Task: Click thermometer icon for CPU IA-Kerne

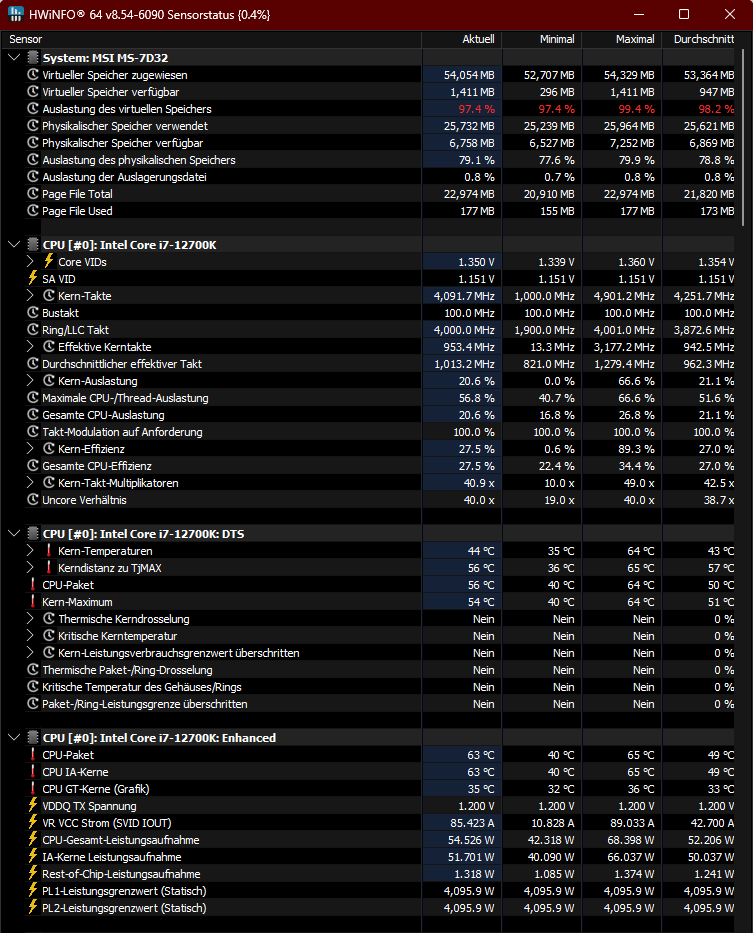Action: pyautogui.click(x=33, y=771)
